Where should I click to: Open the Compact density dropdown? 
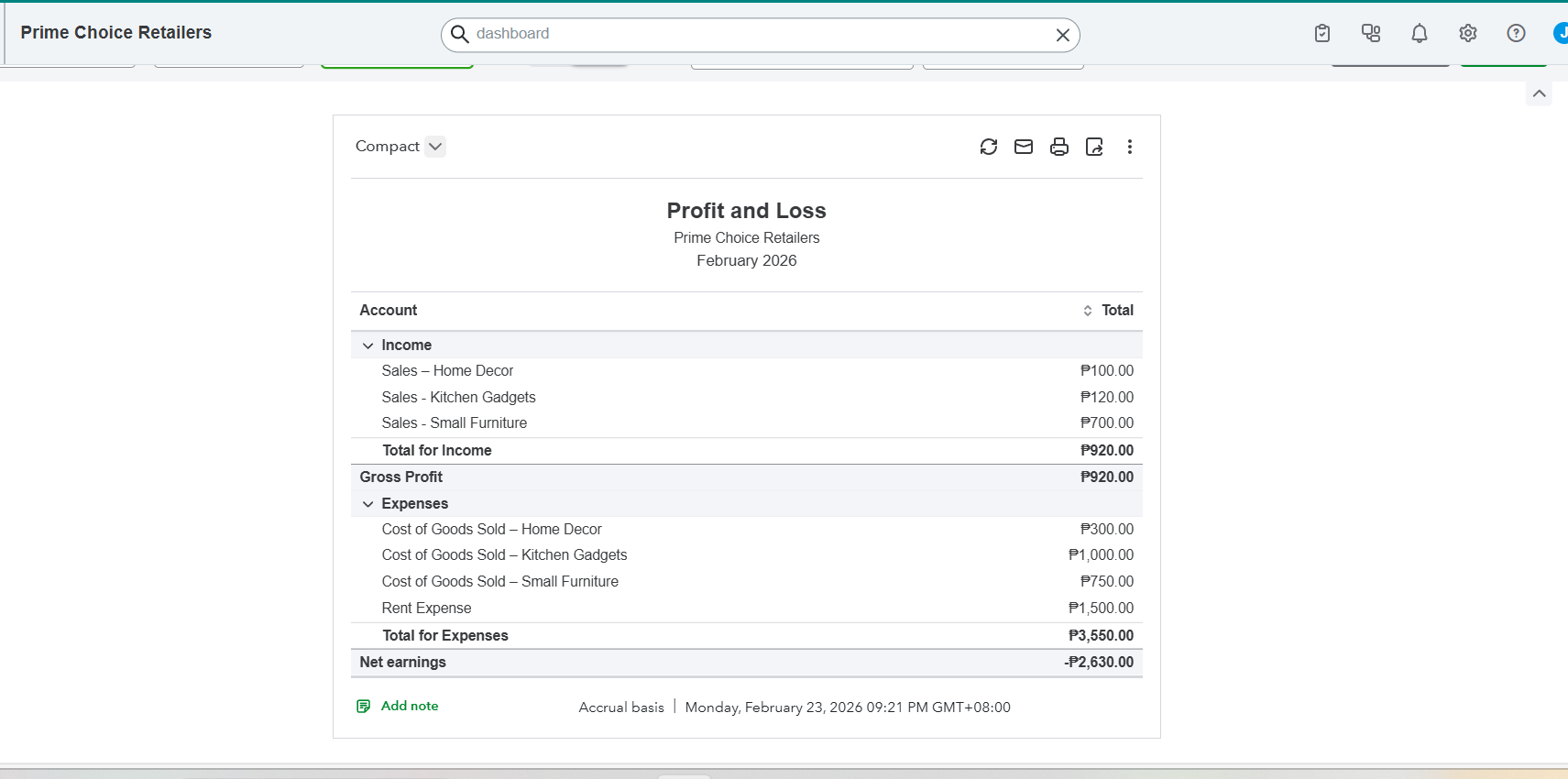tap(435, 147)
